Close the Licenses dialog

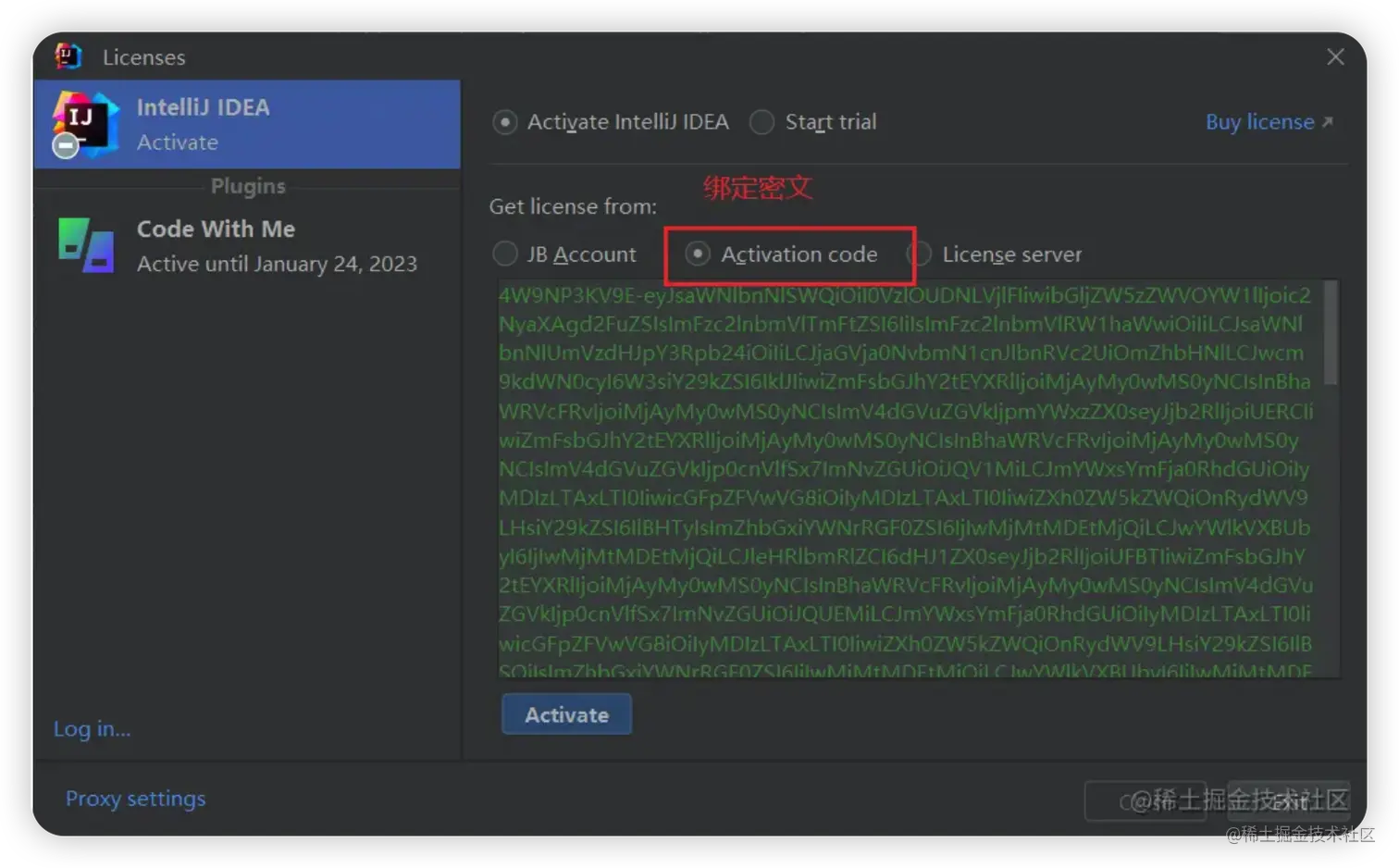click(1335, 57)
